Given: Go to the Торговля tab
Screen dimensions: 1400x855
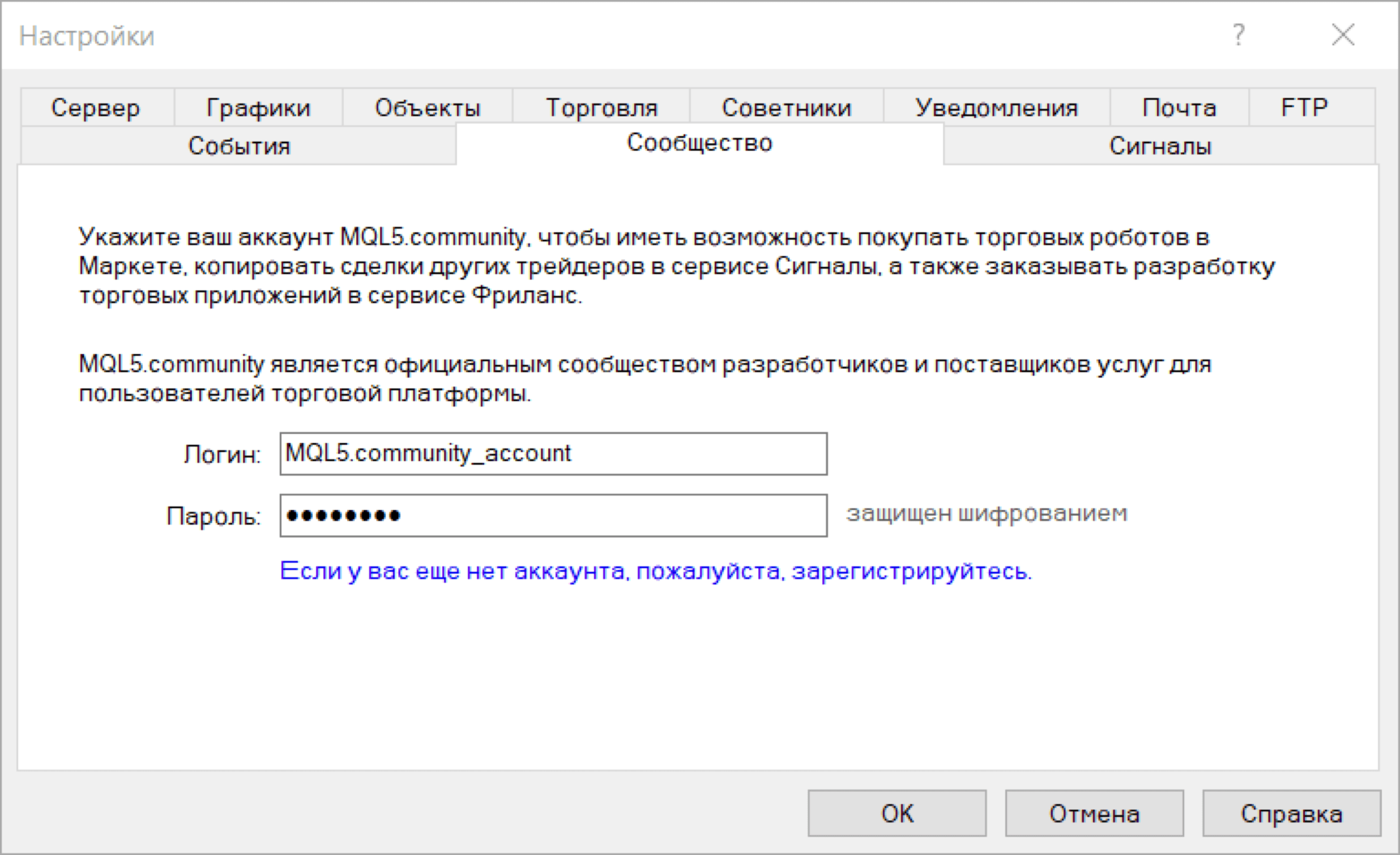Looking at the screenshot, I should [601, 108].
